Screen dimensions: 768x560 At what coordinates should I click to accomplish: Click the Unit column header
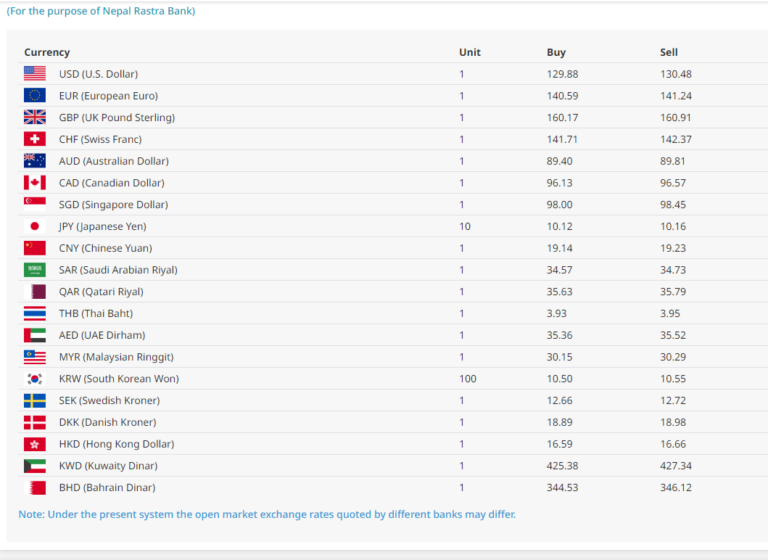pyautogui.click(x=469, y=52)
